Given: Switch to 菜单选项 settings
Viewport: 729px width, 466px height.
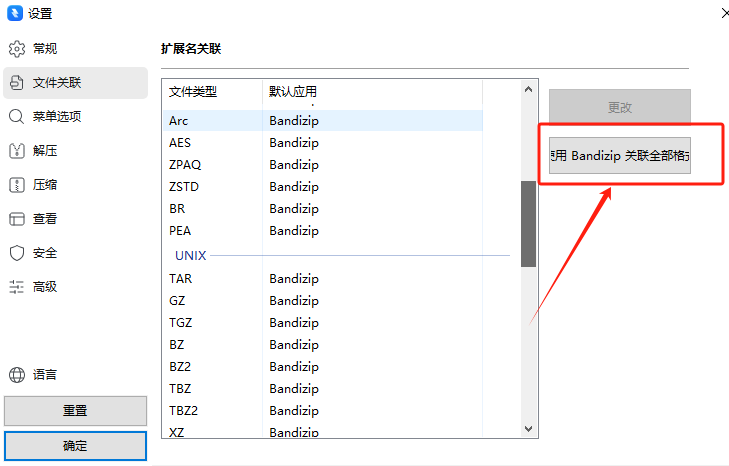Looking at the screenshot, I should tap(75, 116).
